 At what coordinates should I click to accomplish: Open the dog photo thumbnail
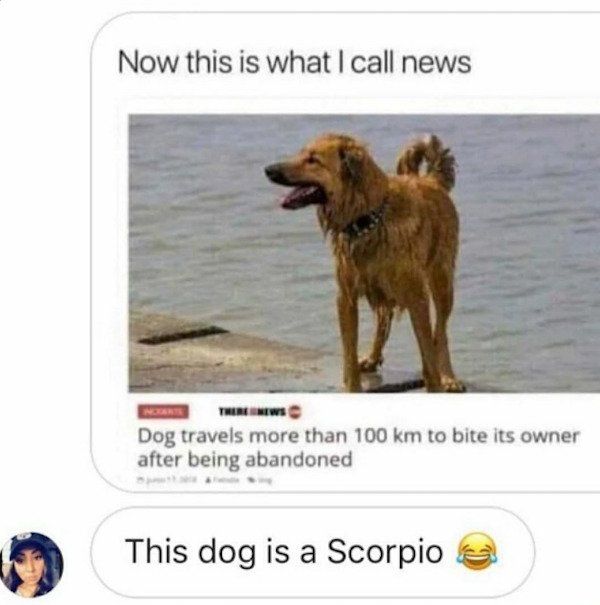[x=364, y=253]
